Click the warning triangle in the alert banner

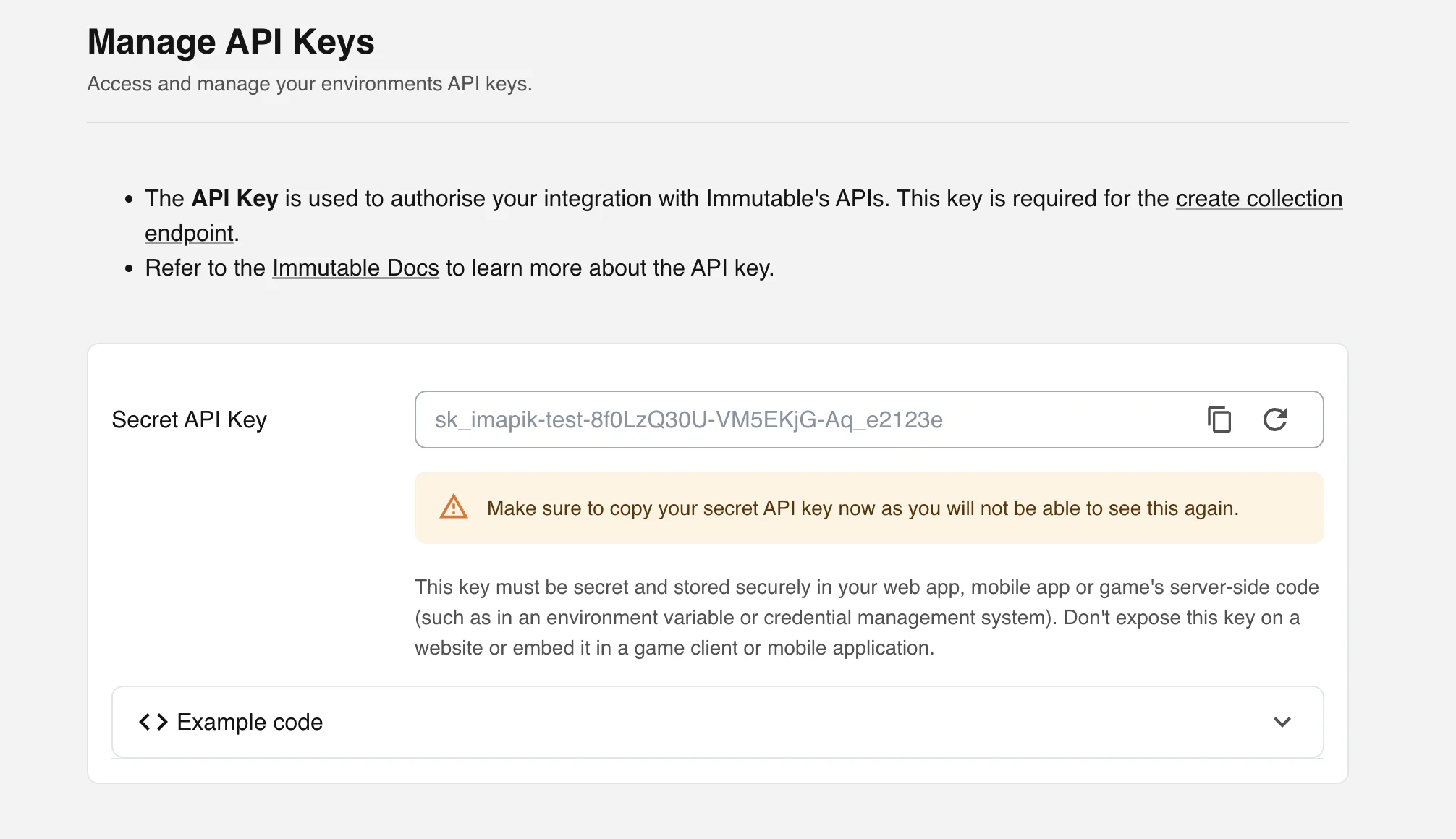point(453,508)
